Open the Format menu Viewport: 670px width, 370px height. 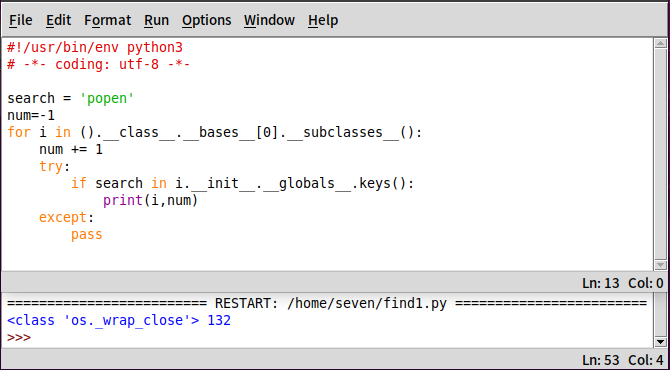[x=107, y=20]
